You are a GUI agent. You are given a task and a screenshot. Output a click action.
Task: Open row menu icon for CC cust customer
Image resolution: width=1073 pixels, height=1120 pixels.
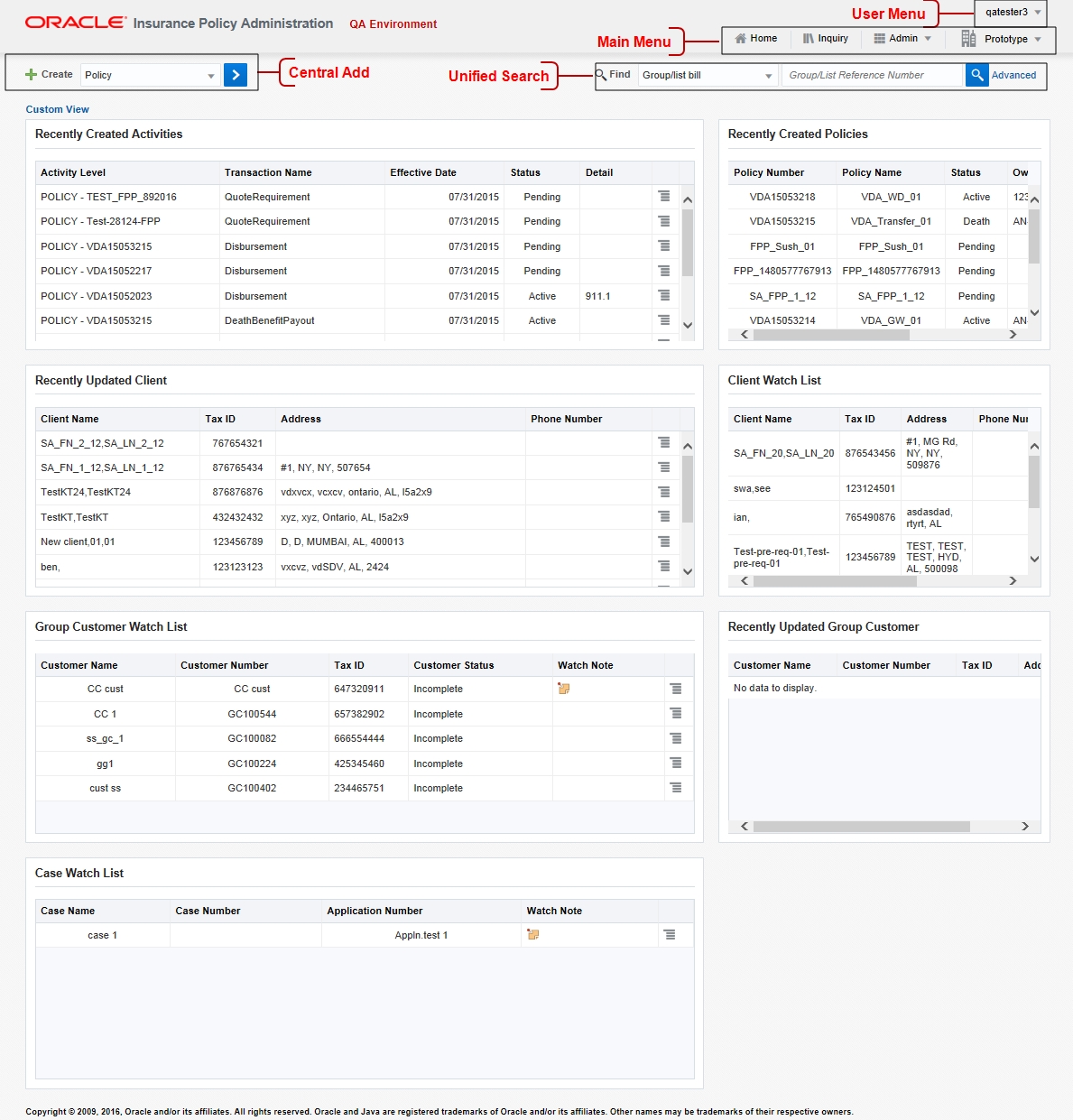click(x=675, y=689)
